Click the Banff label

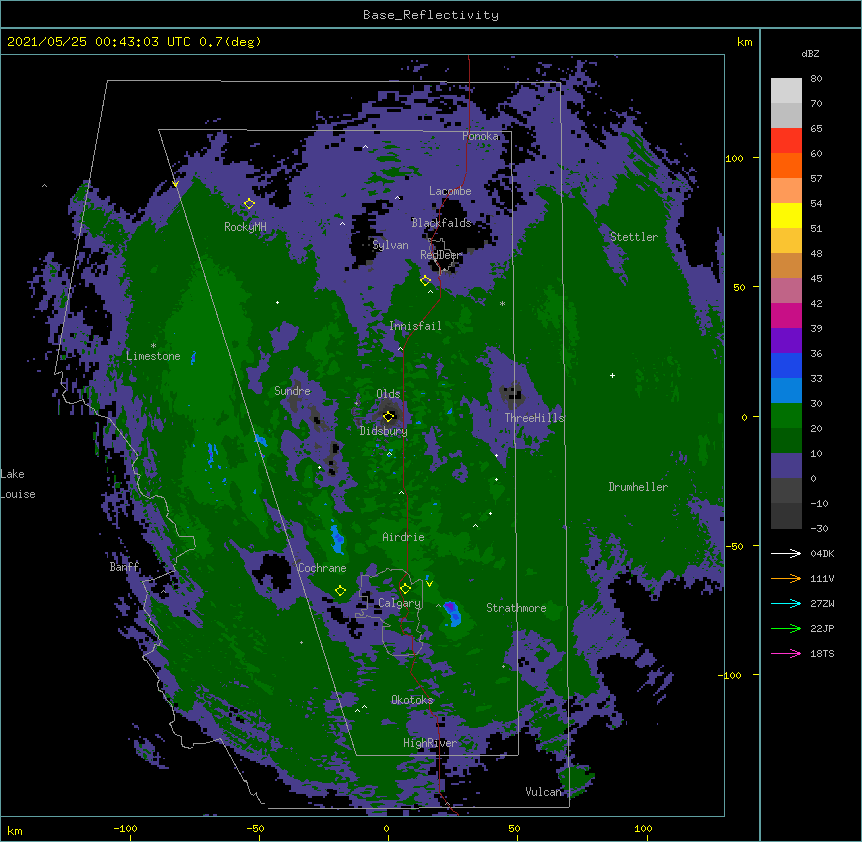coord(124,567)
